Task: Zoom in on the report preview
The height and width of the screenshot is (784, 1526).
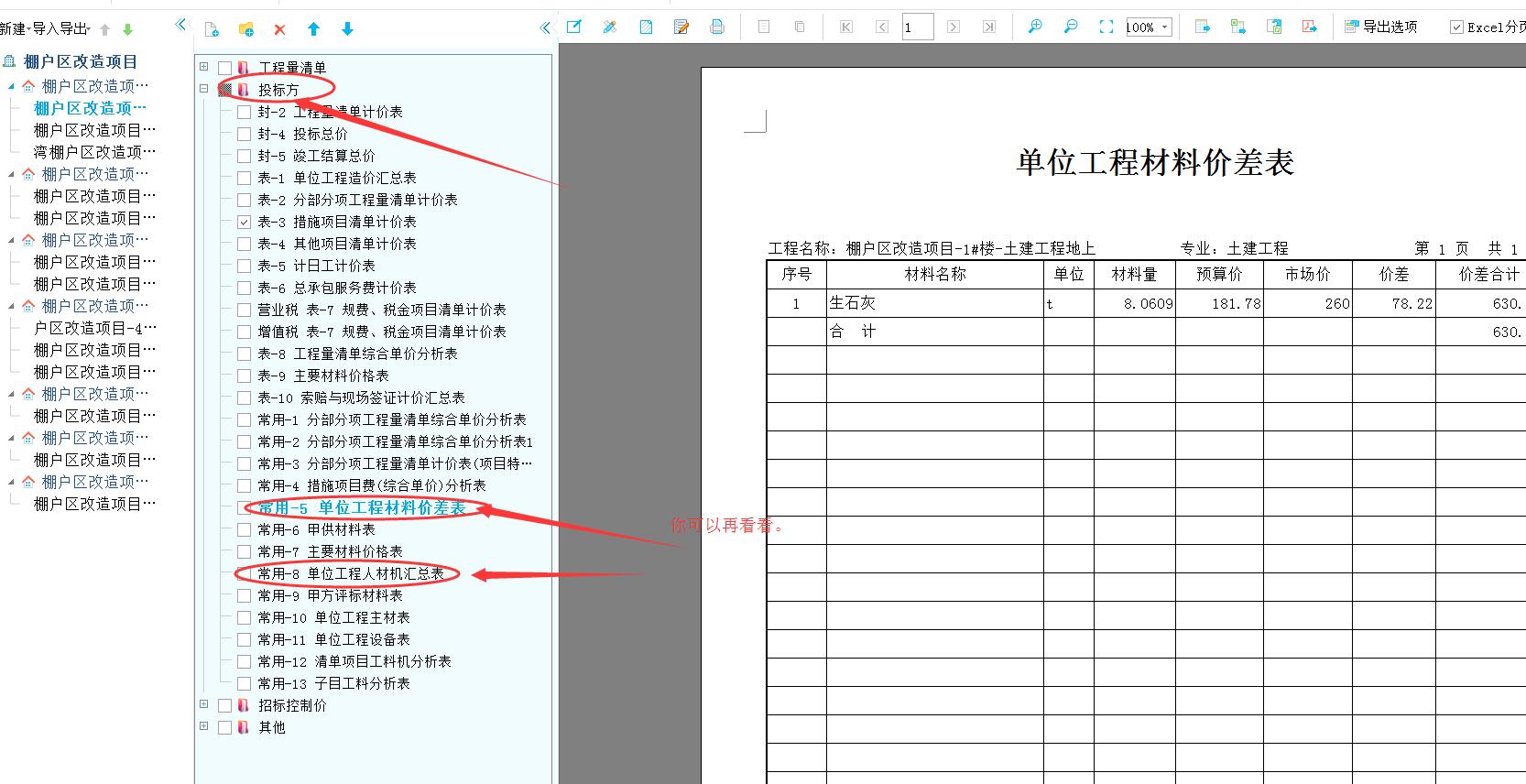Action: tap(1035, 27)
